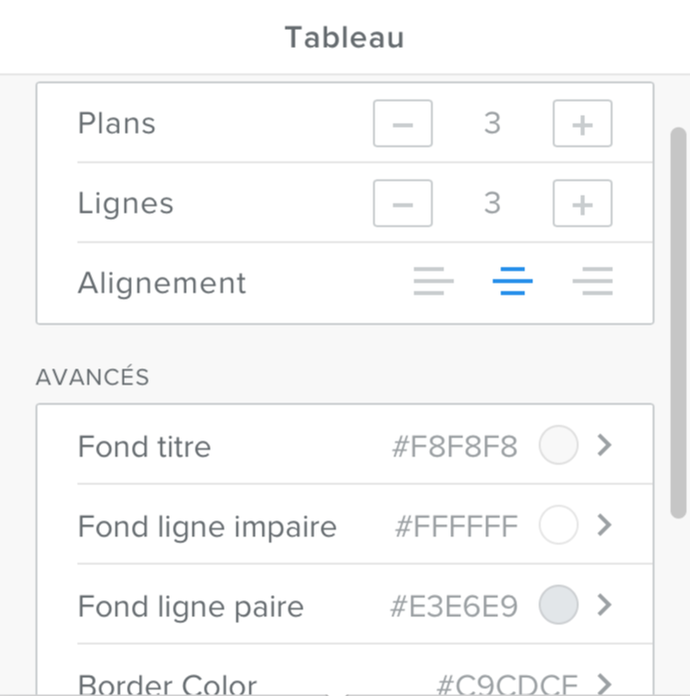Click the #E3E6E9 hex value

pos(455,606)
